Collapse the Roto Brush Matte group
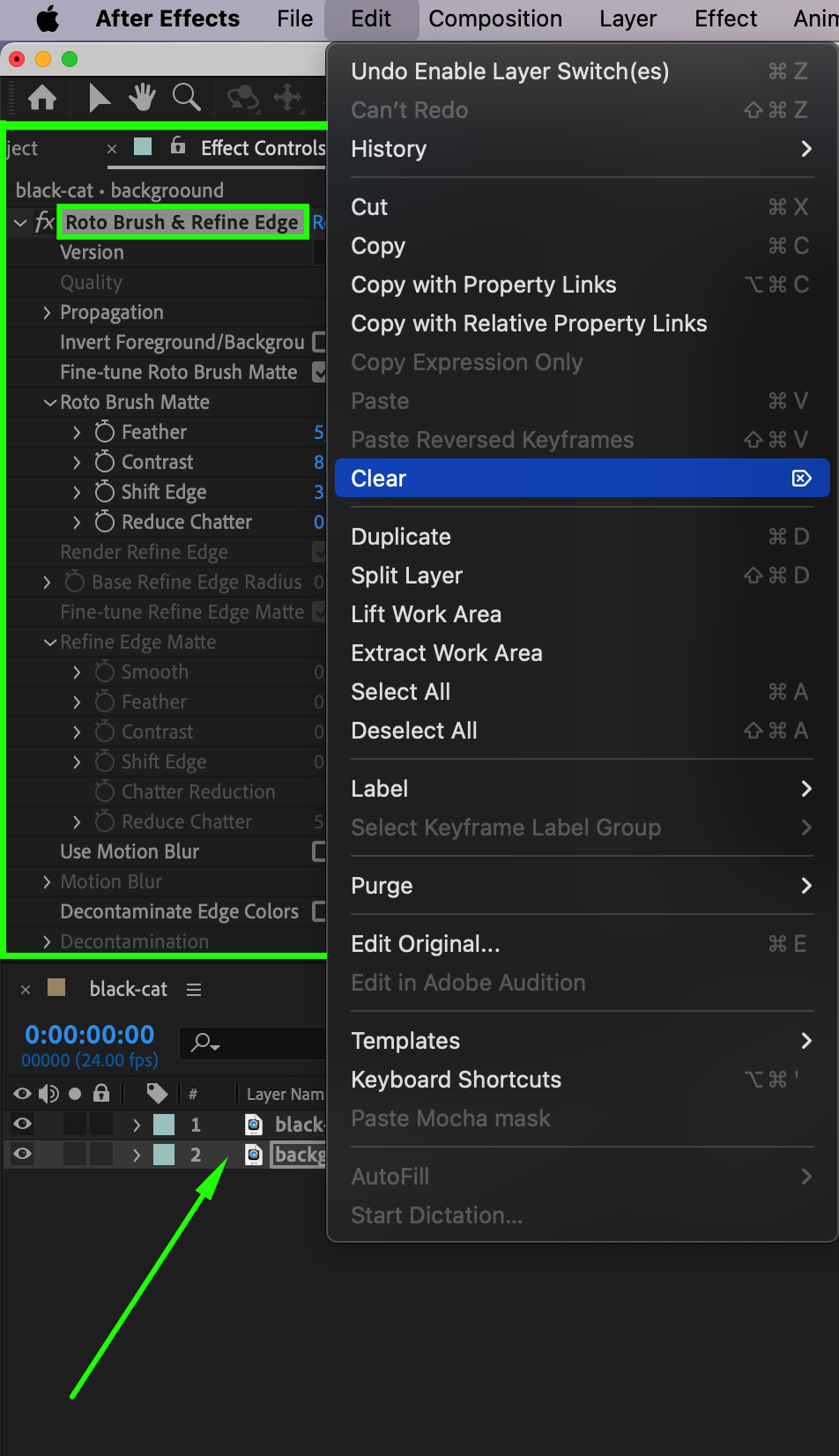This screenshot has width=839, height=1456. tap(50, 402)
